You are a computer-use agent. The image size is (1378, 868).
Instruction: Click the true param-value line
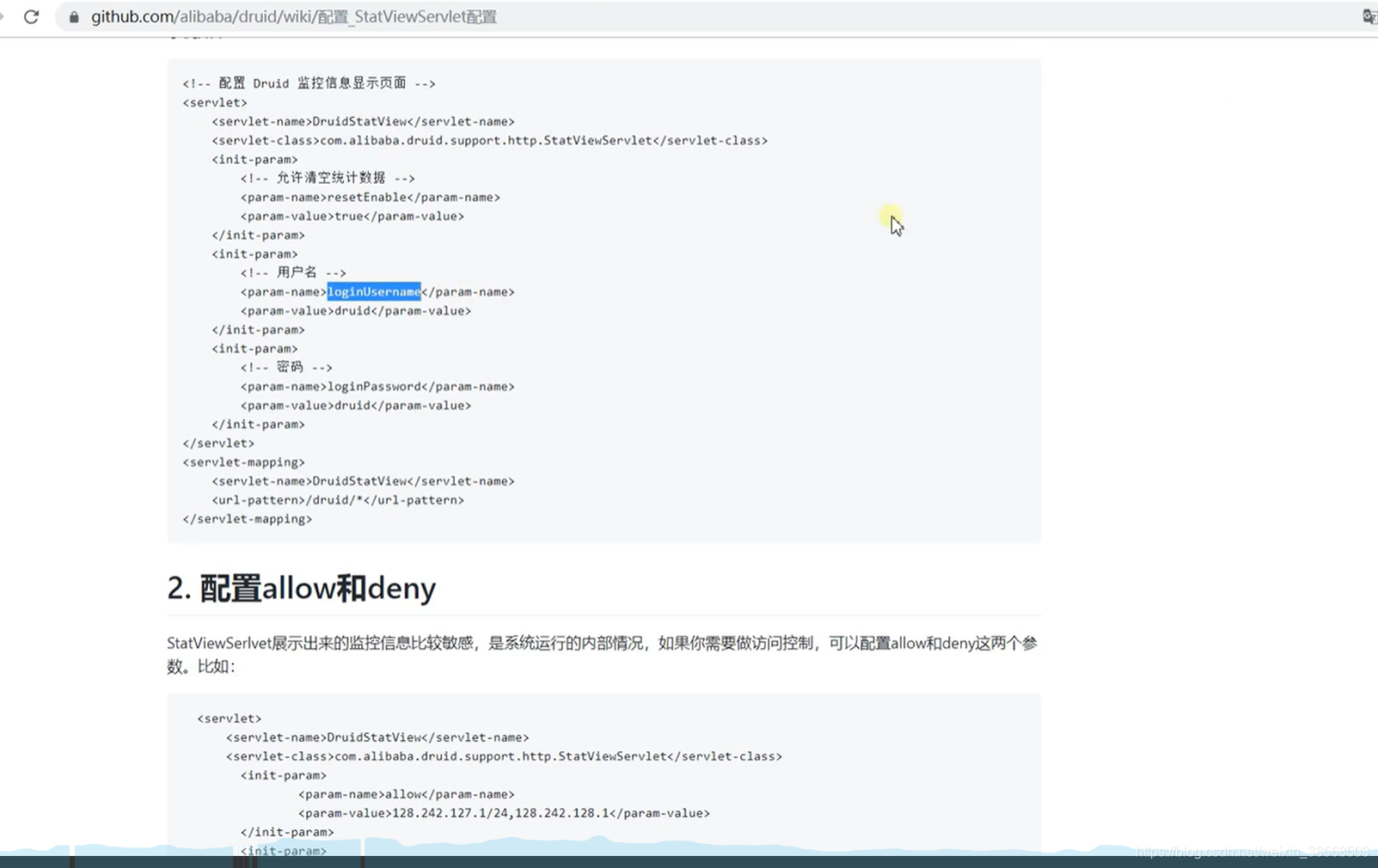352,216
